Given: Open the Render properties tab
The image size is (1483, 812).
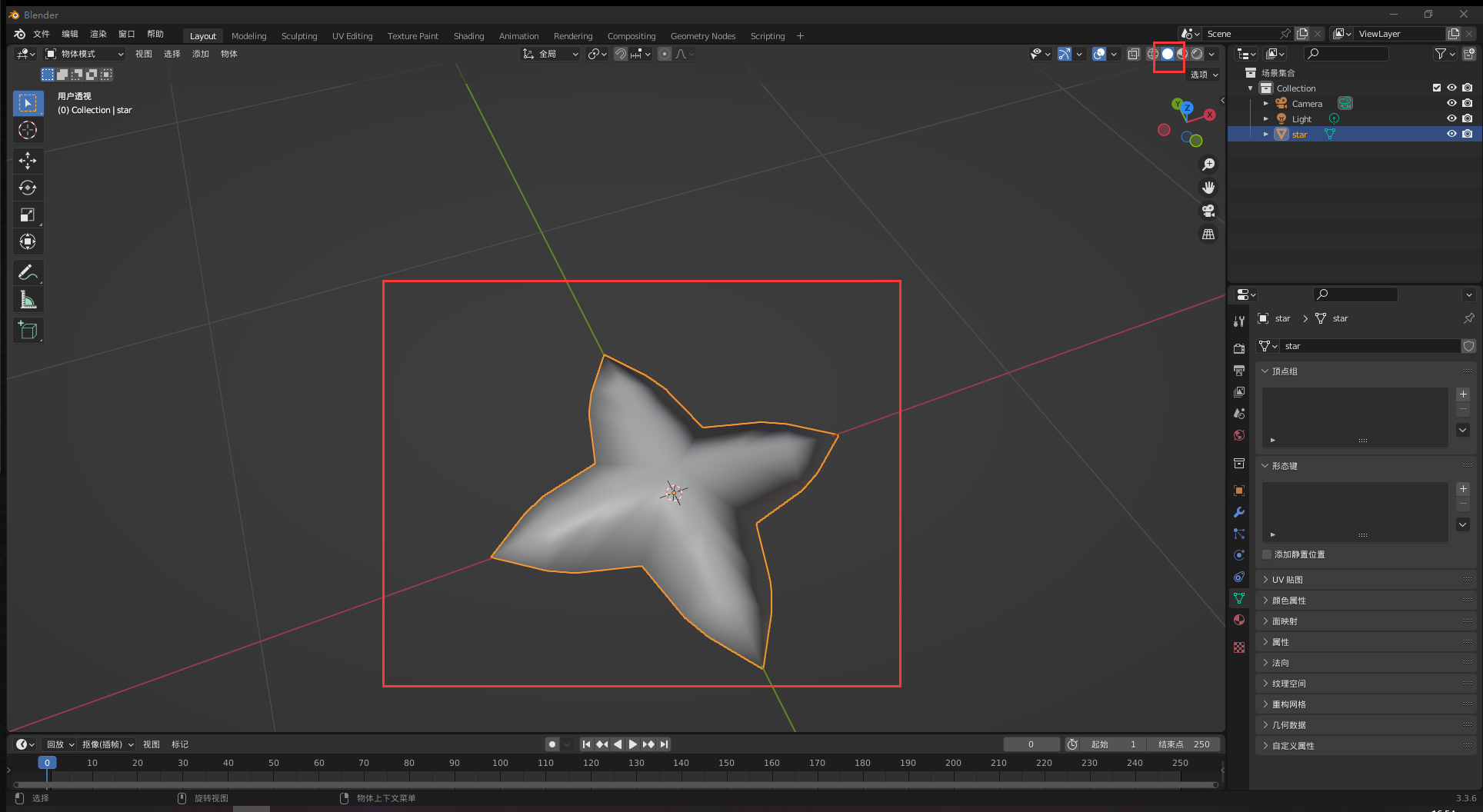Looking at the screenshot, I should point(1239,348).
